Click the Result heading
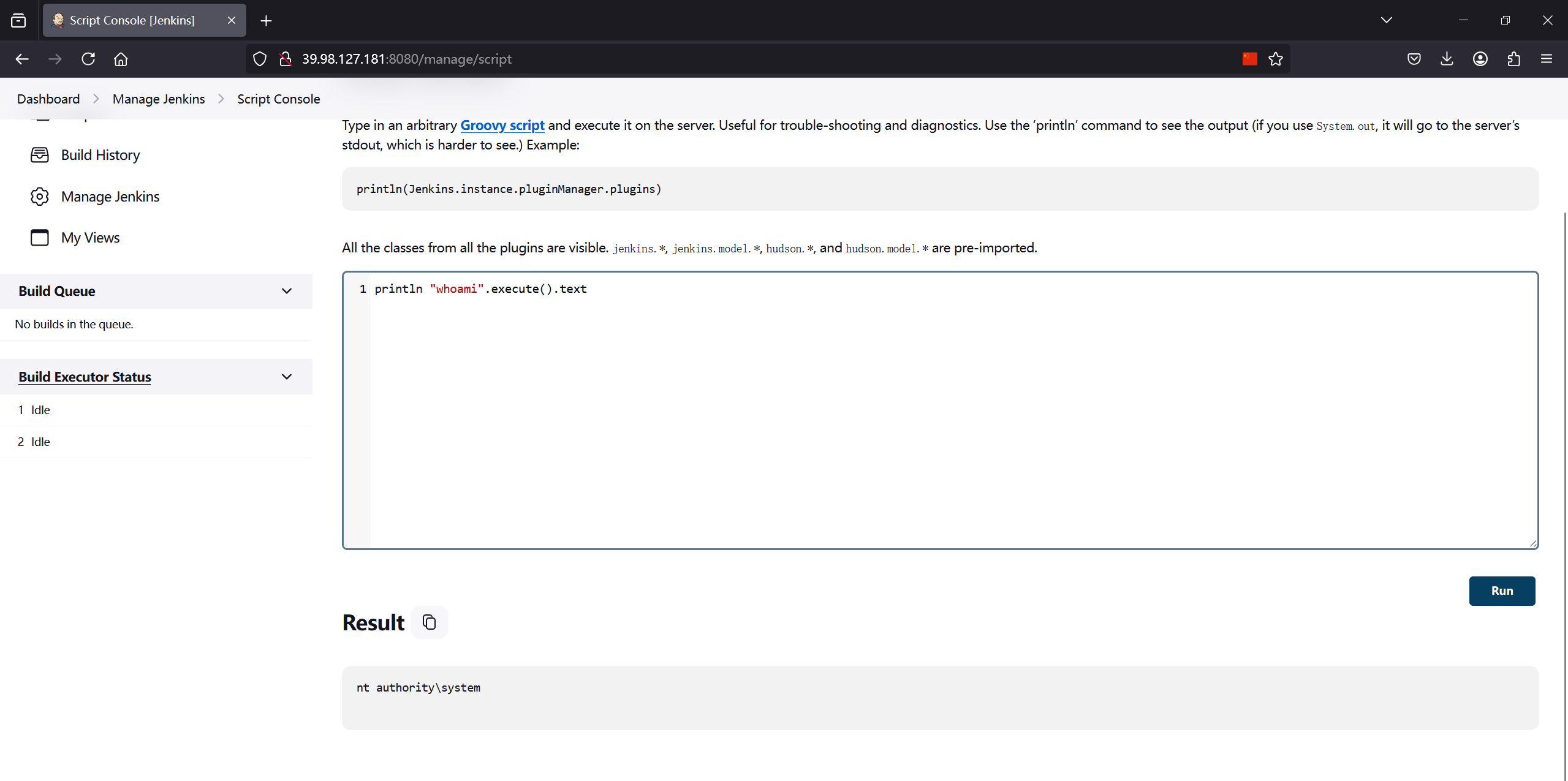This screenshot has height=781, width=1568. click(373, 622)
